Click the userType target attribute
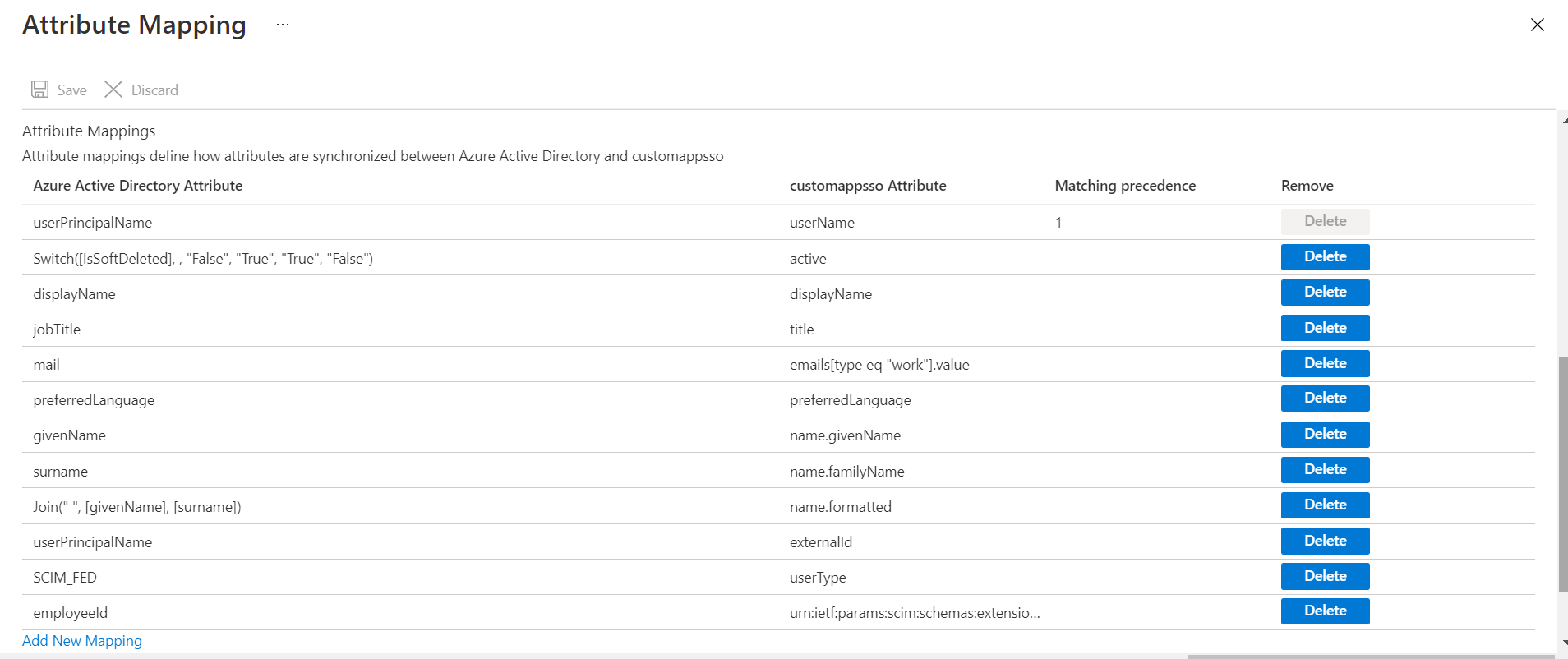 818,578
